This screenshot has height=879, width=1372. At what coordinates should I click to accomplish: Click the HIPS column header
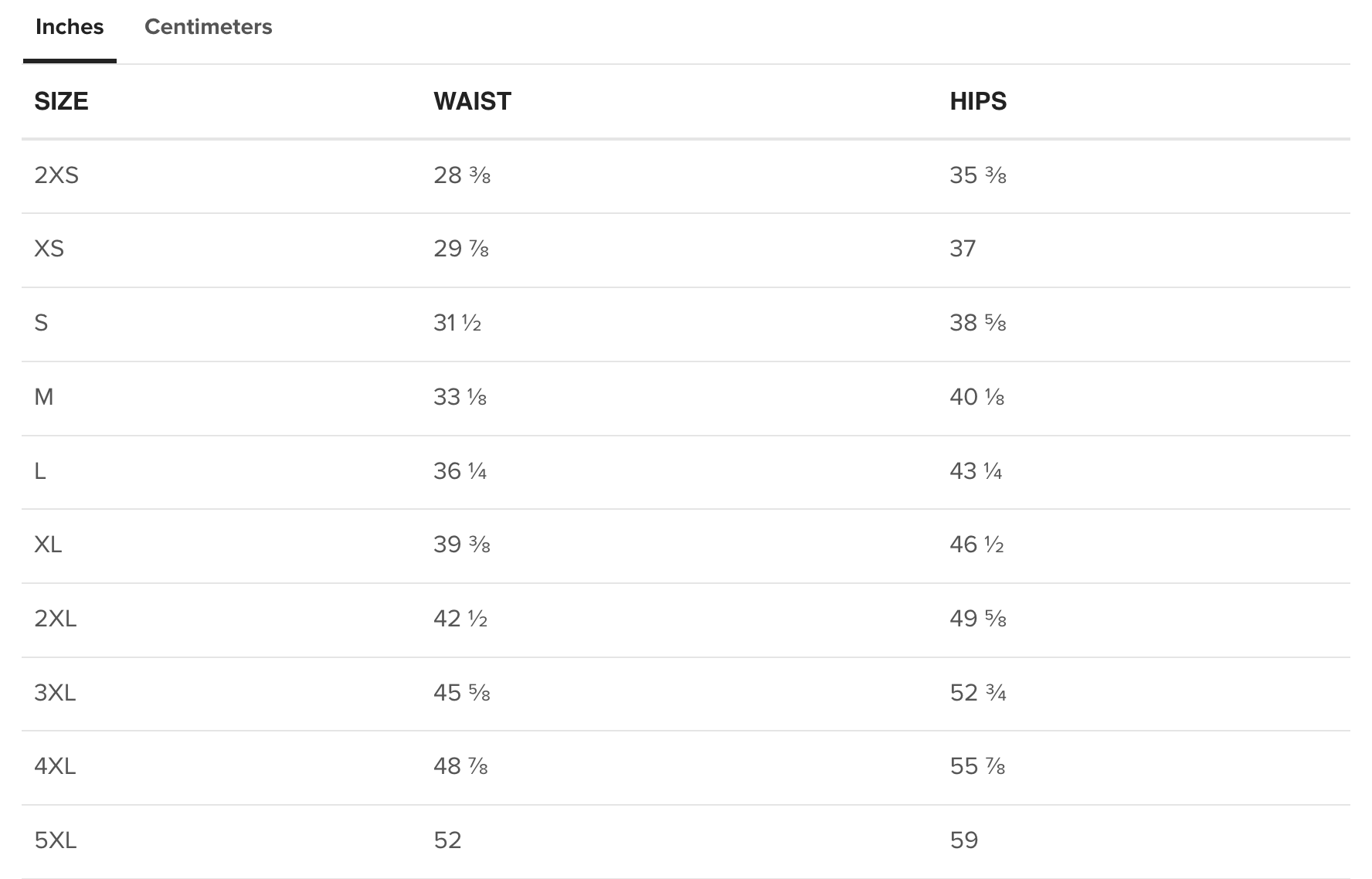tap(977, 101)
